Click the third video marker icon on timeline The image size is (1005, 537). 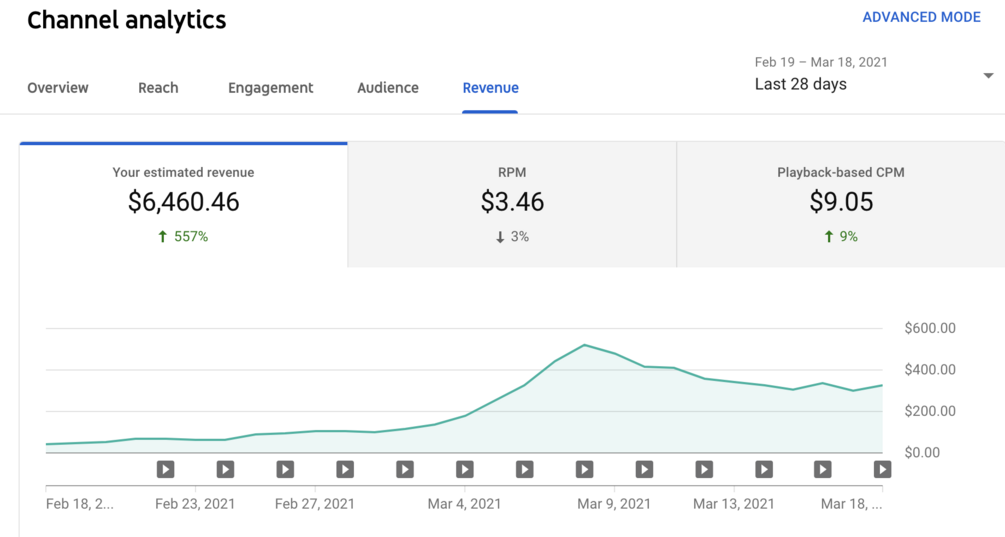tap(285, 468)
